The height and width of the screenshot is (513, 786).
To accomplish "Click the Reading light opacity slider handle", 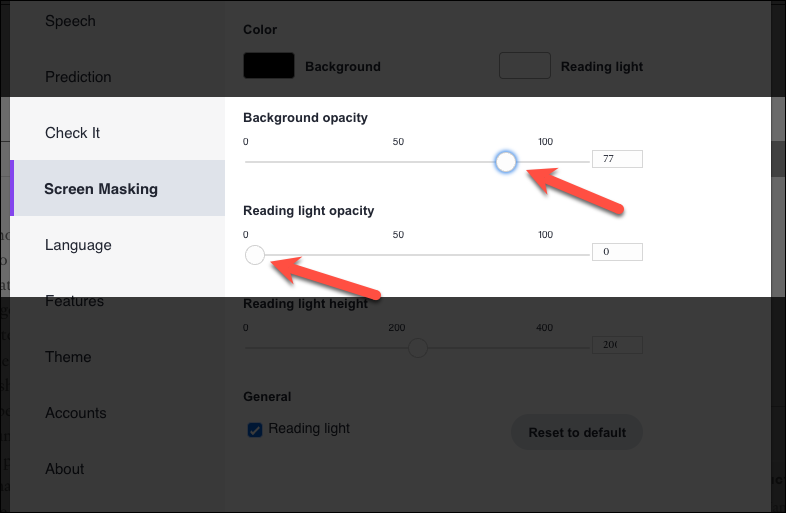I will pos(255,255).
